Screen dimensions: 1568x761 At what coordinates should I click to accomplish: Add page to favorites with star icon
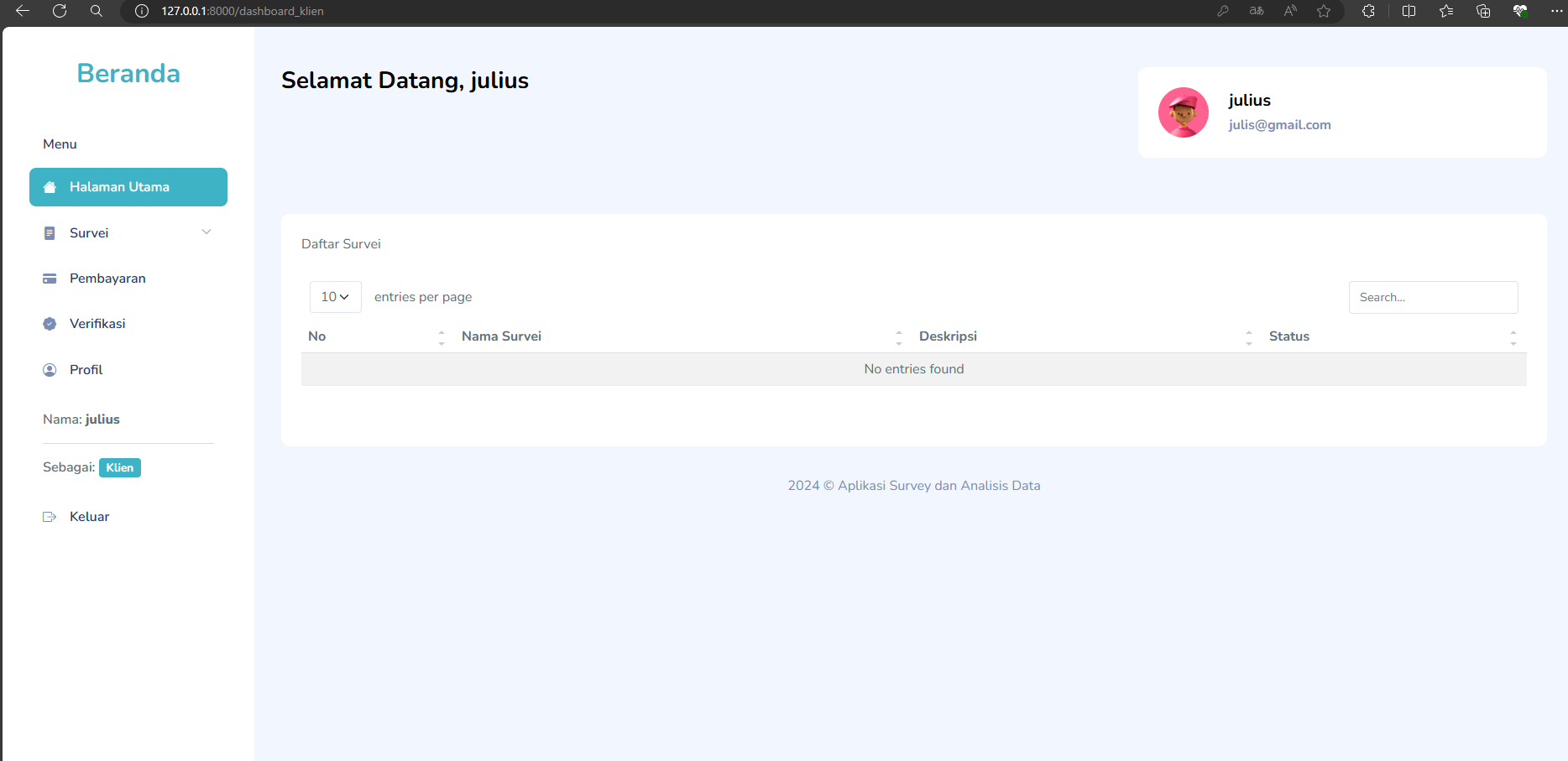click(1324, 11)
